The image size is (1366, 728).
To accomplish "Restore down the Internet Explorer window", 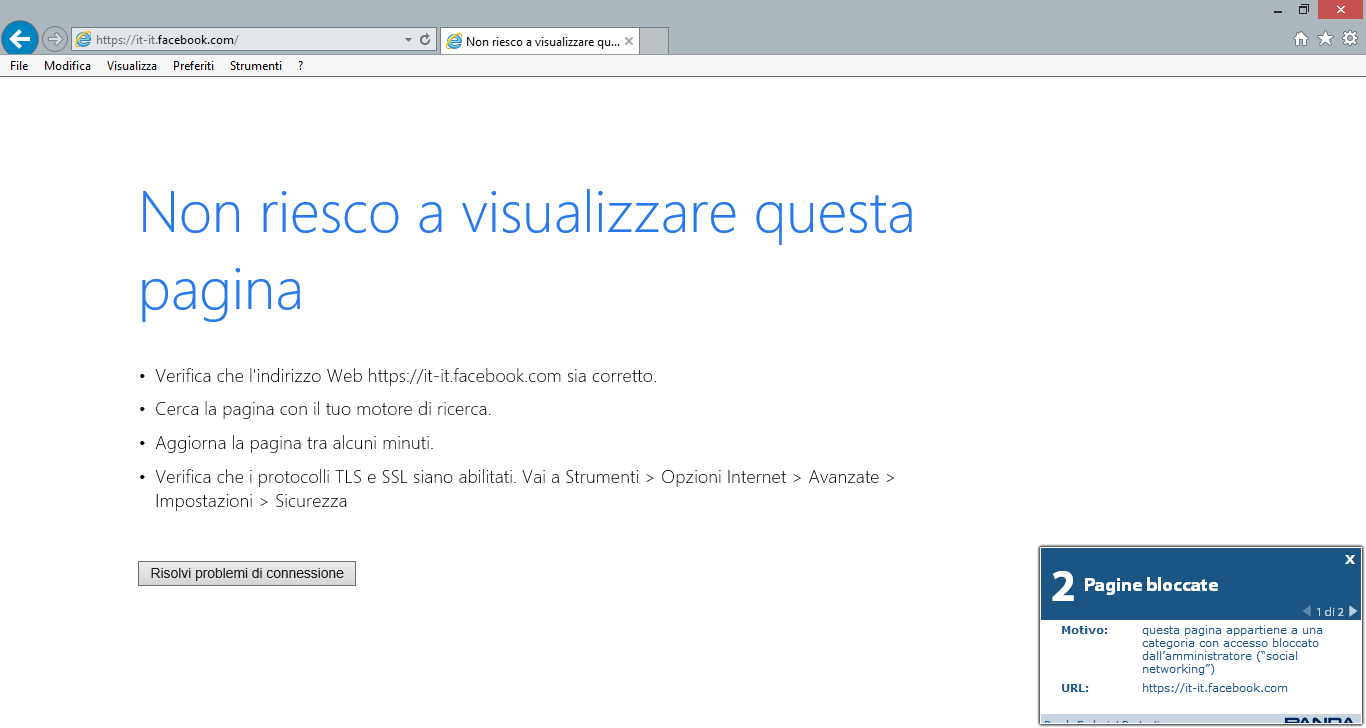I will pos(1304,10).
